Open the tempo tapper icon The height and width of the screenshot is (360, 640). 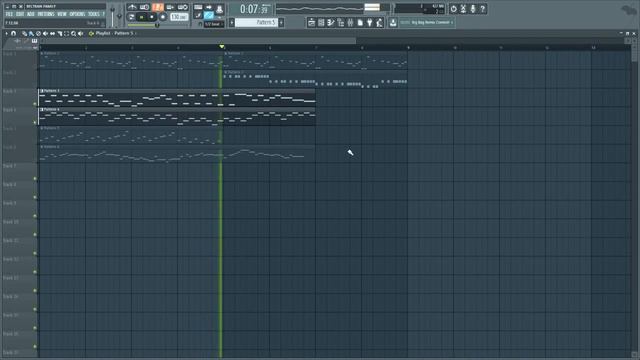380,22
